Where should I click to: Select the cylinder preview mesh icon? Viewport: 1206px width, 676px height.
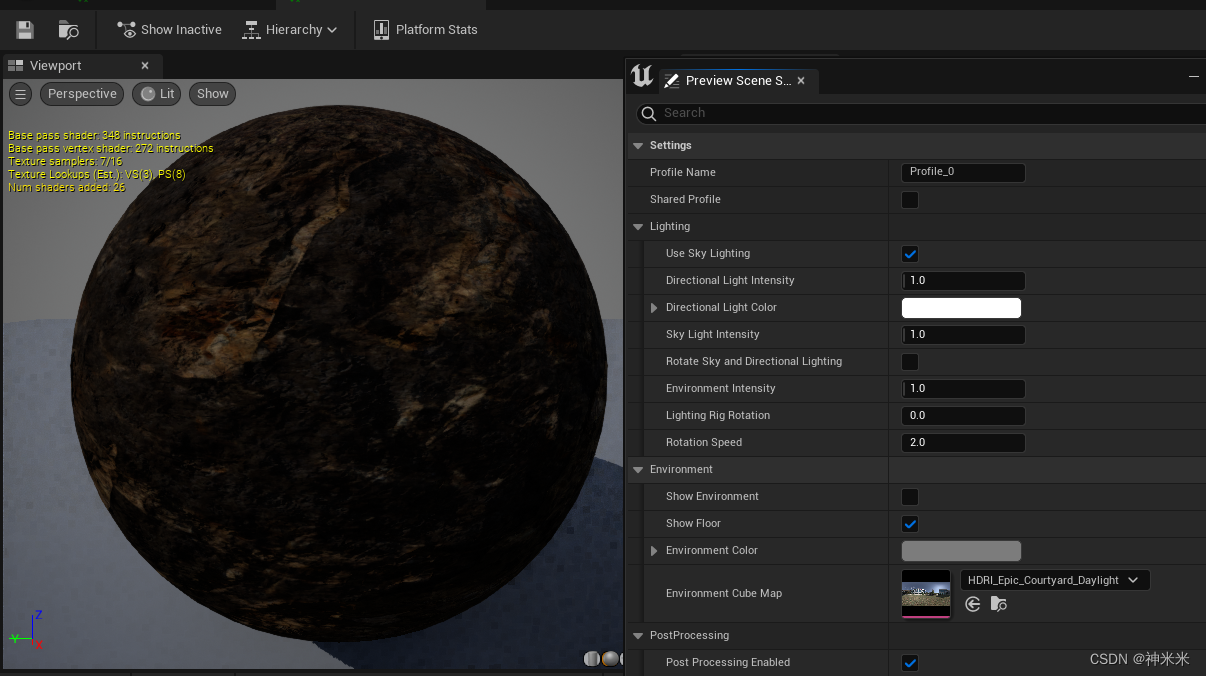(x=592, y=659)
